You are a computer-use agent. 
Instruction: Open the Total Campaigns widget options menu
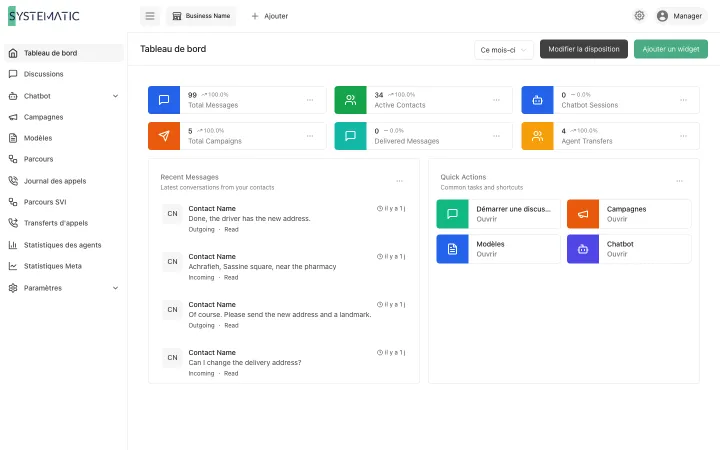[x=310, y=136]
